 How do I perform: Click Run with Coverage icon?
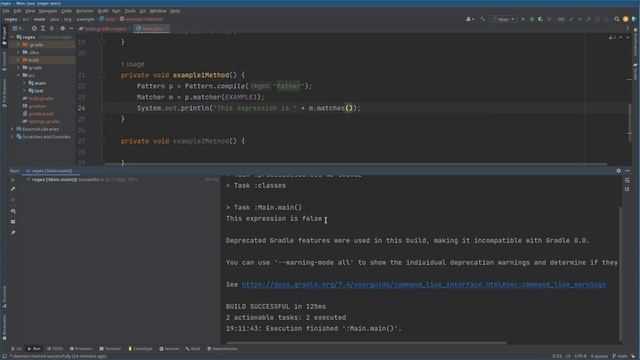pyautogui.click(x=540, y=19)
